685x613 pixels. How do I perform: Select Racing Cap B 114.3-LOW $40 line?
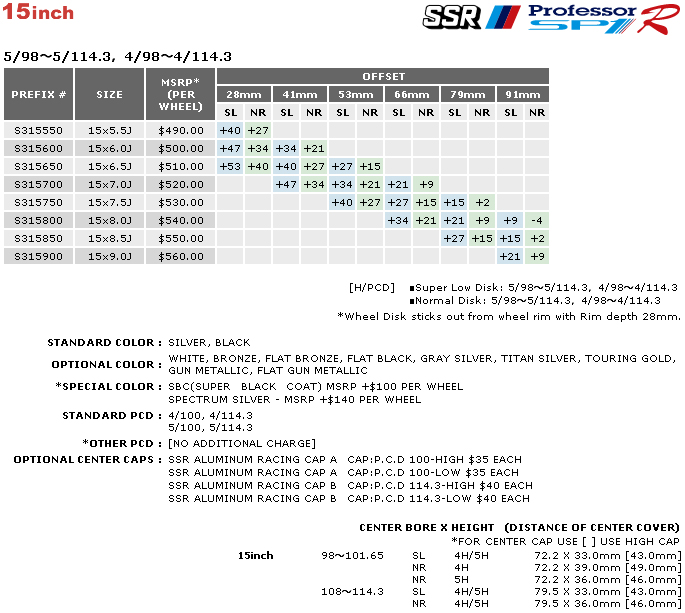[349, 499]
